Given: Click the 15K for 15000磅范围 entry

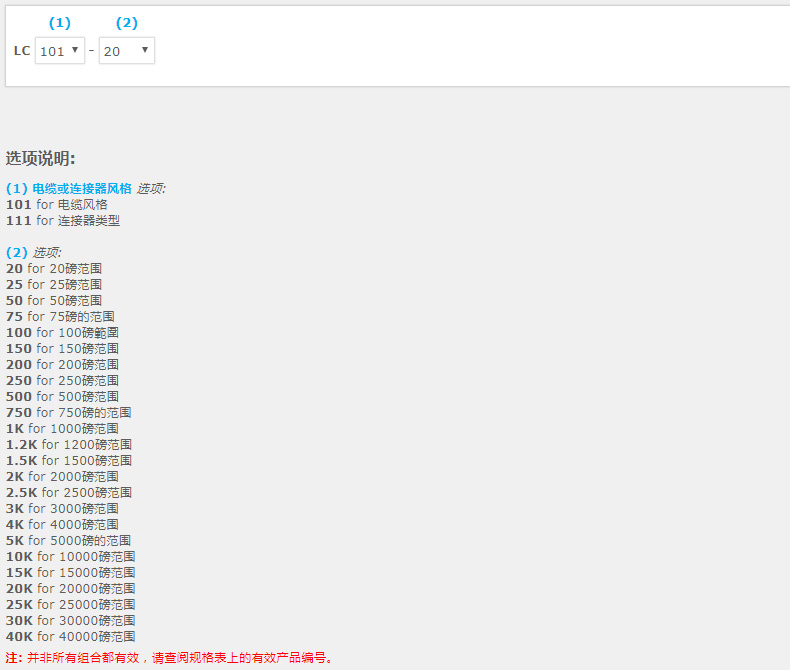Looking at the screenshot, I should (x=71, y=572).
